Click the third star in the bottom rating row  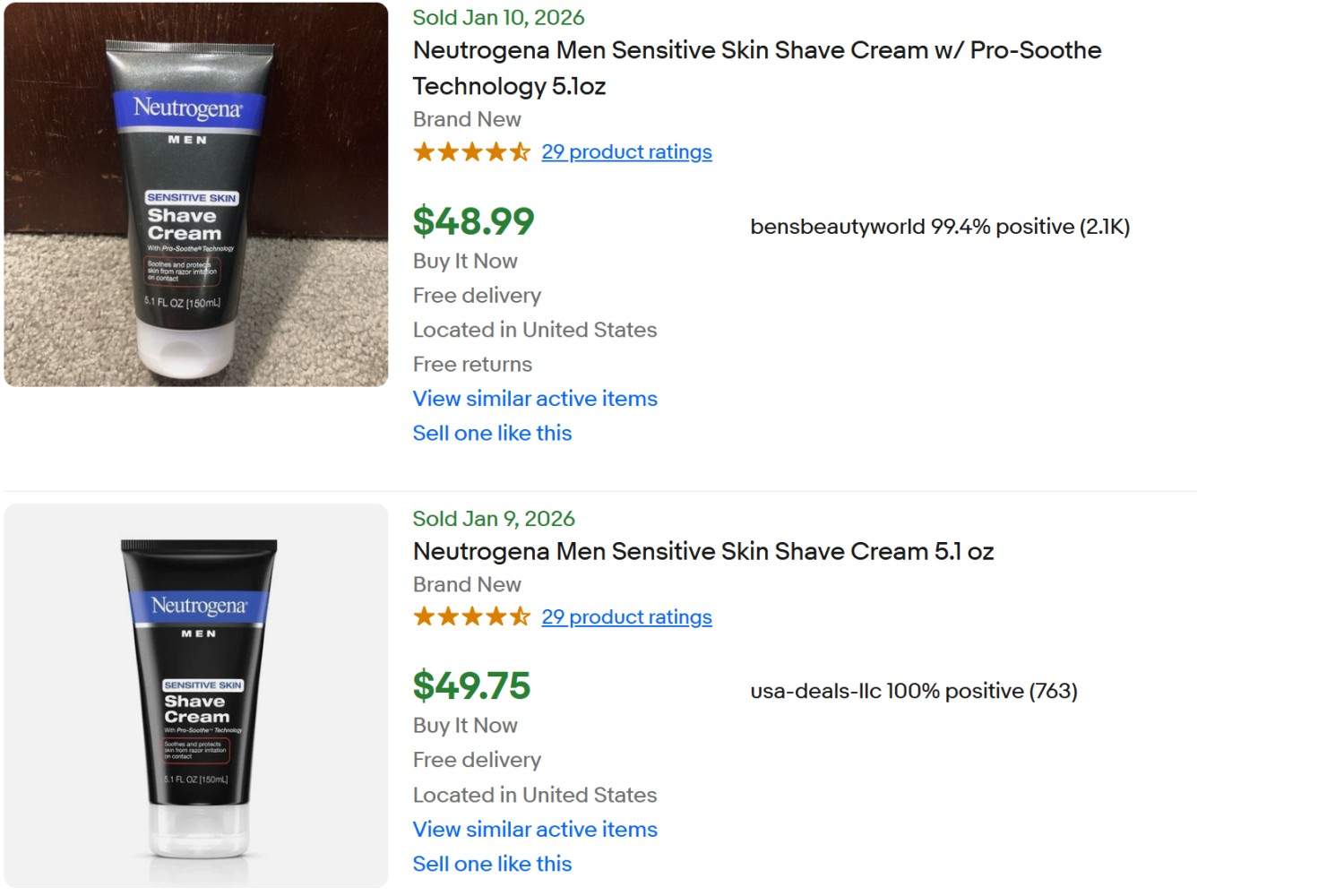click(473, 616)
